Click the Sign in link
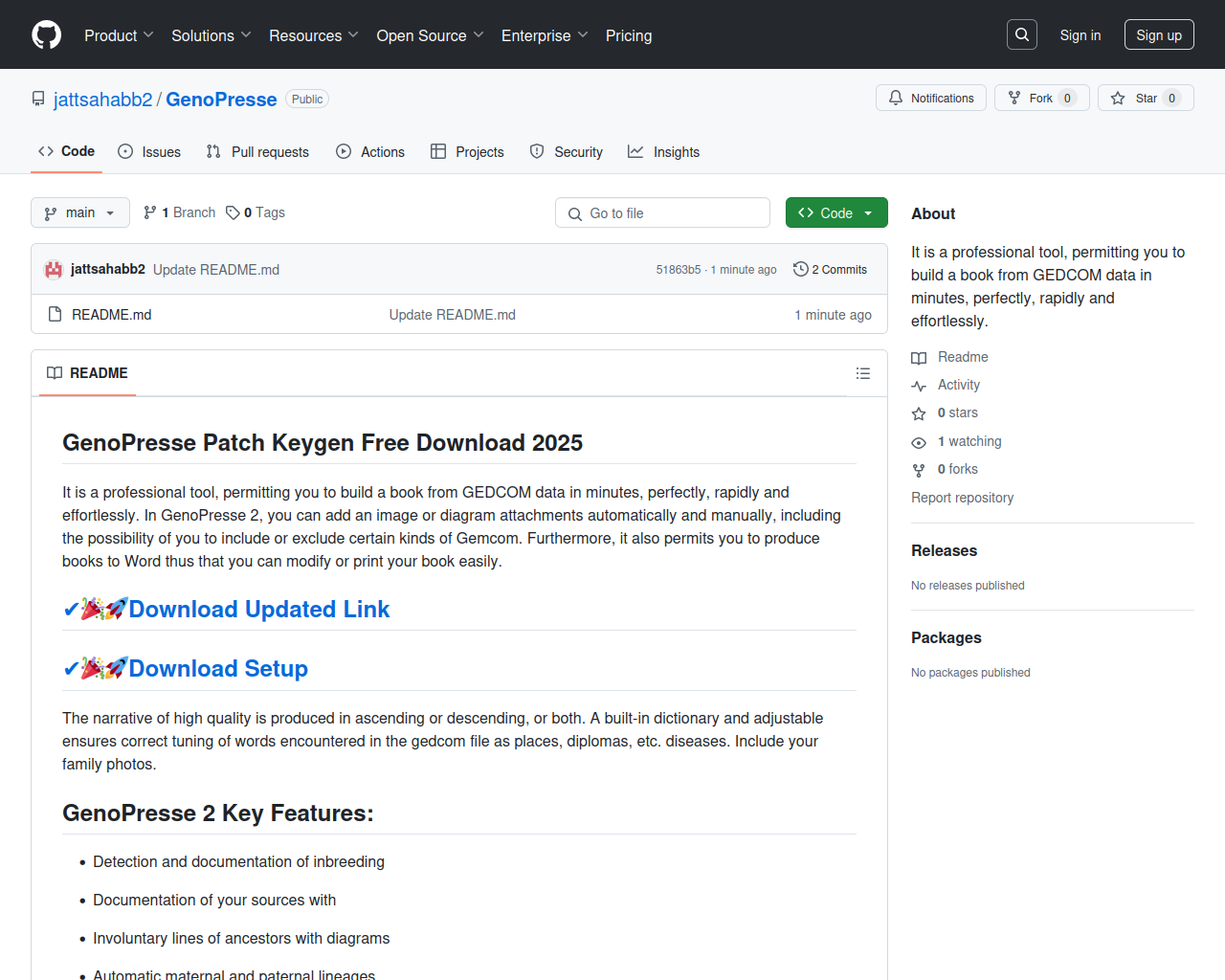Image resolution: width=1225 pixels, height=980 pixels. coord(1080,35)
